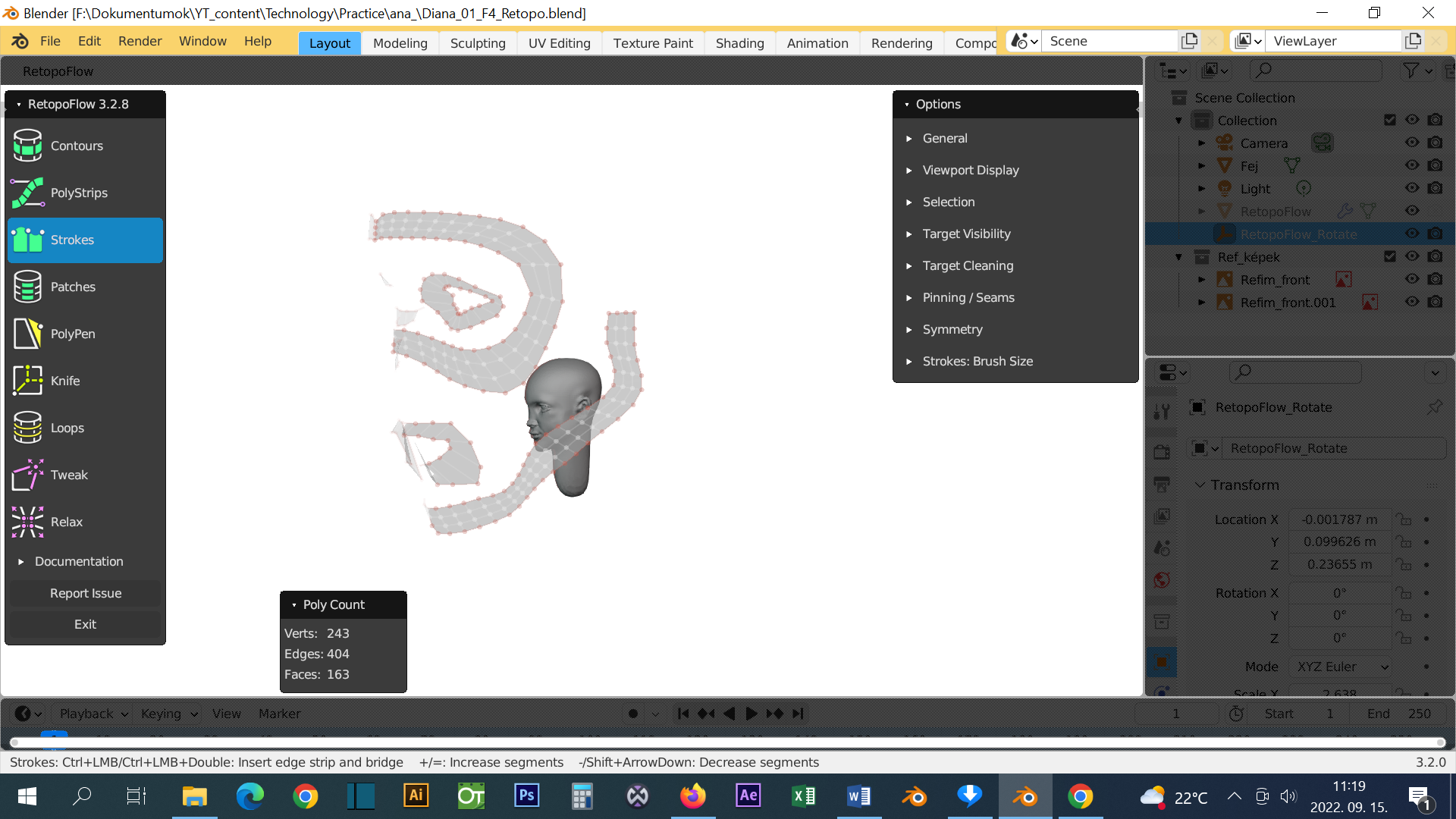
Task: Open the Loops tool
Action: click(x=67, y=428)
